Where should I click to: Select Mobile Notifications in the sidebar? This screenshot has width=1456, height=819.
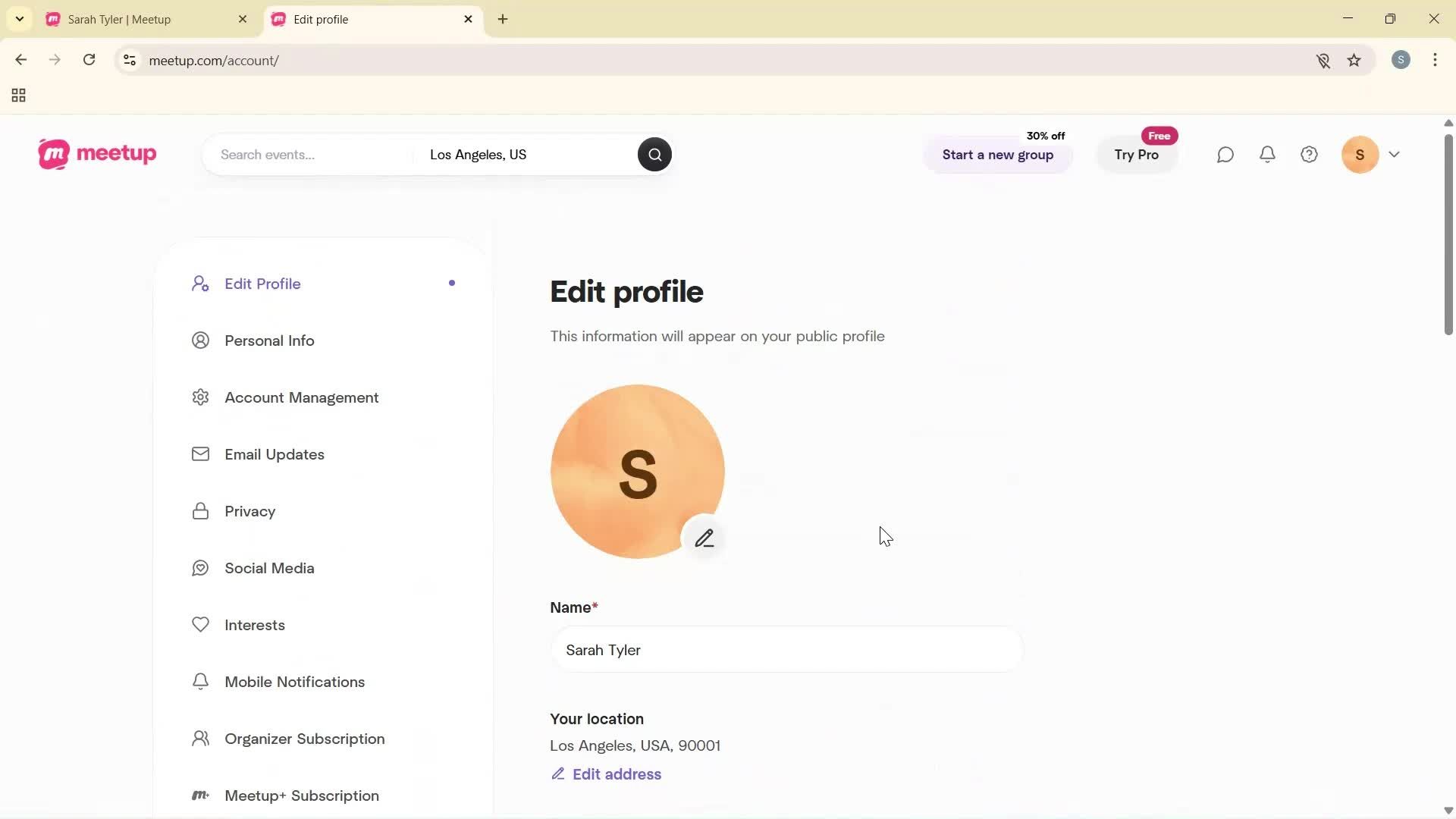(x=294, y=681)
